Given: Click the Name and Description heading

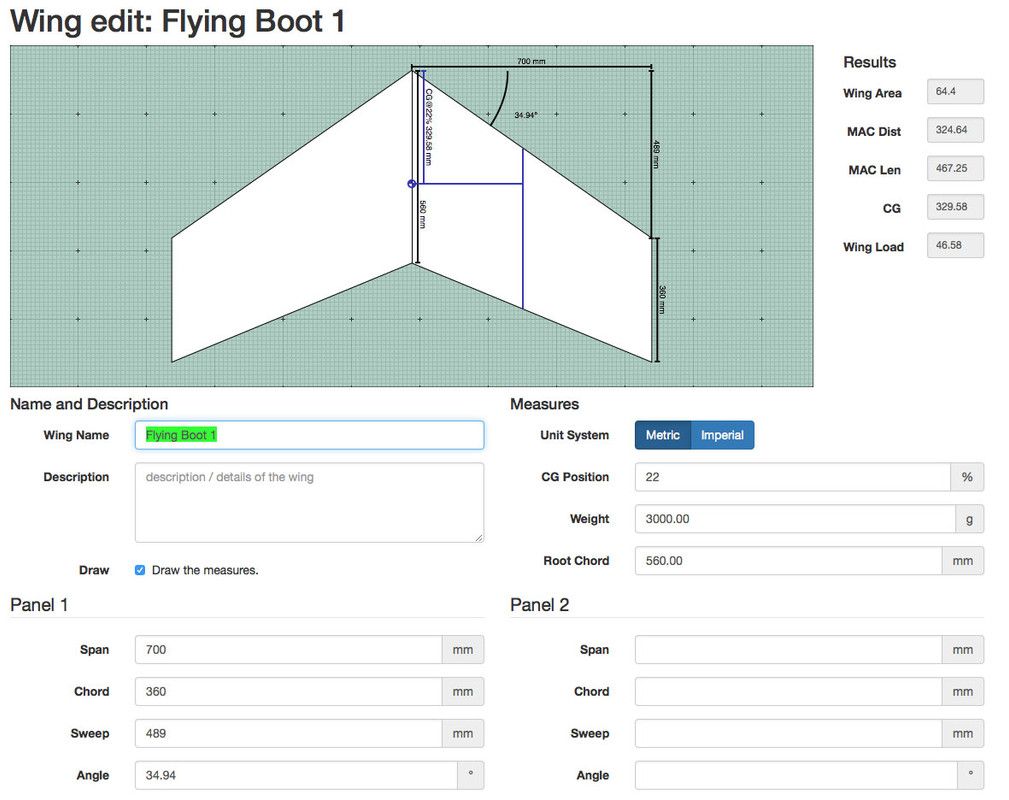Looking at the screenshot, I should click(89, 404).
